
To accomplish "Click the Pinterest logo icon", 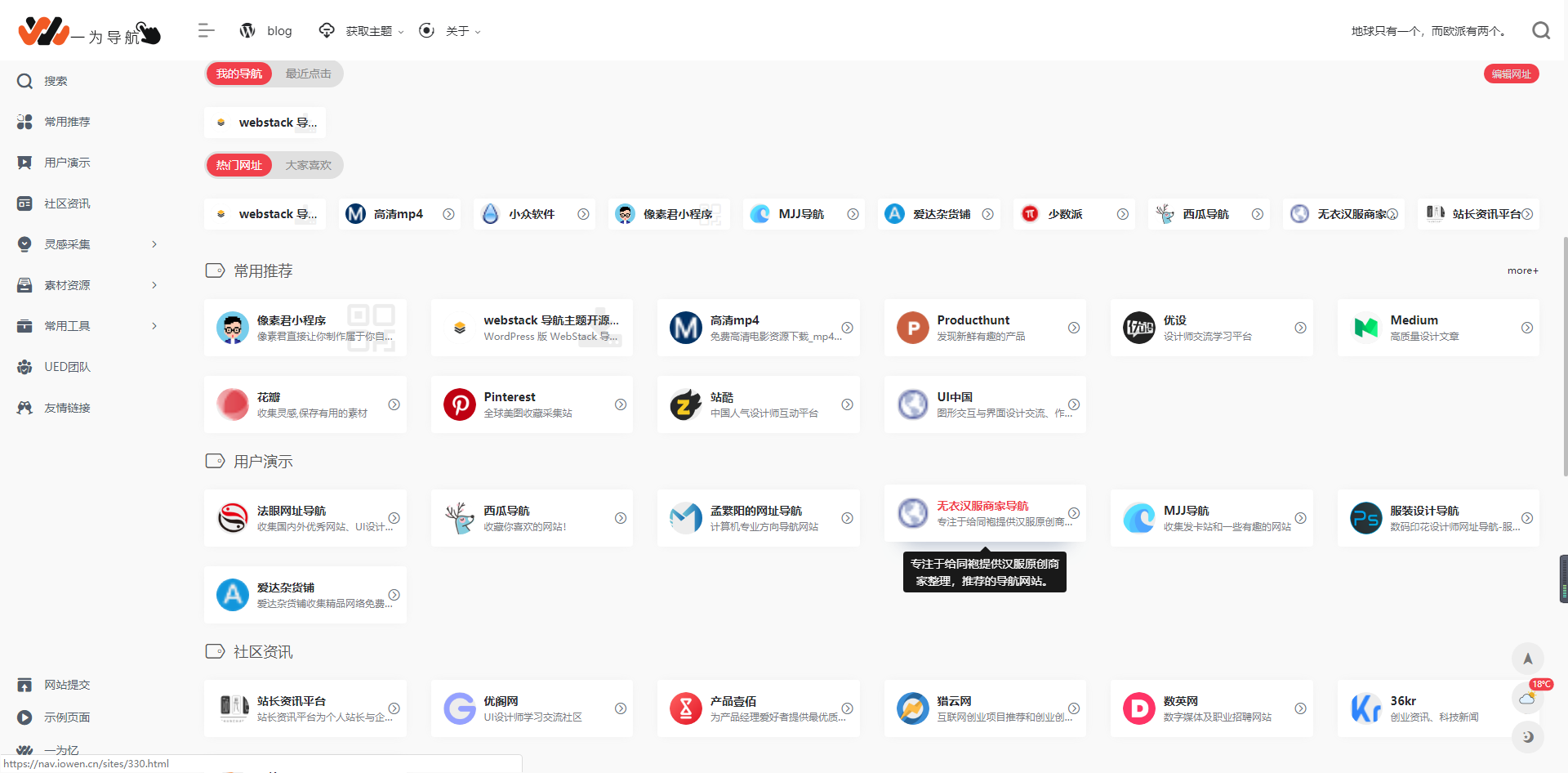I will pos(460,404).
